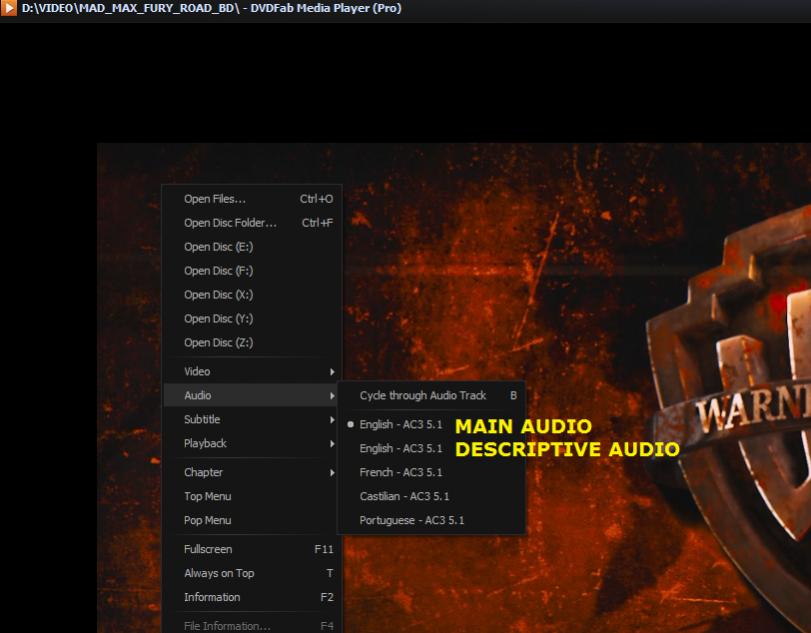Click the highlighted Audio menu item
This screenshot has height=633, width=811.
[x=252, y=395]
